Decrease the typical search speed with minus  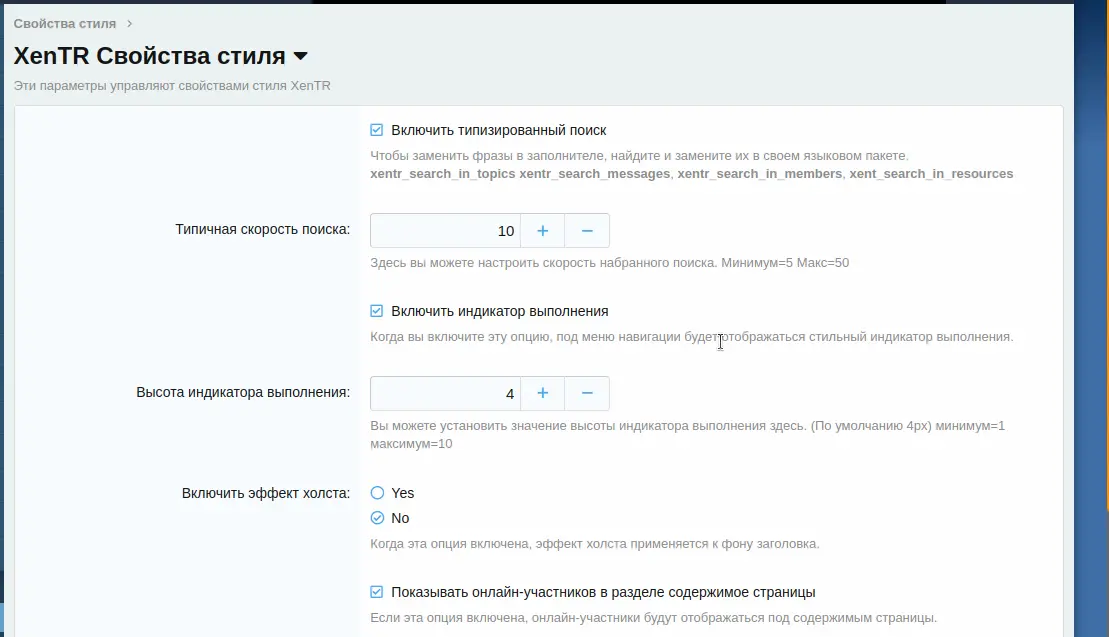click(x=587, y=230)
